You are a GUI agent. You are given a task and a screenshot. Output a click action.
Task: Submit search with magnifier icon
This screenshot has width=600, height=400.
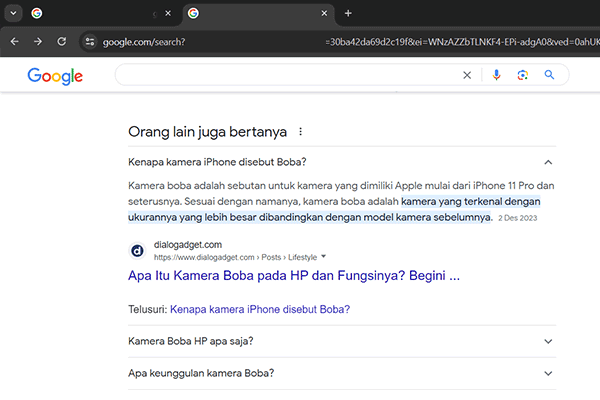click(549, 75)
